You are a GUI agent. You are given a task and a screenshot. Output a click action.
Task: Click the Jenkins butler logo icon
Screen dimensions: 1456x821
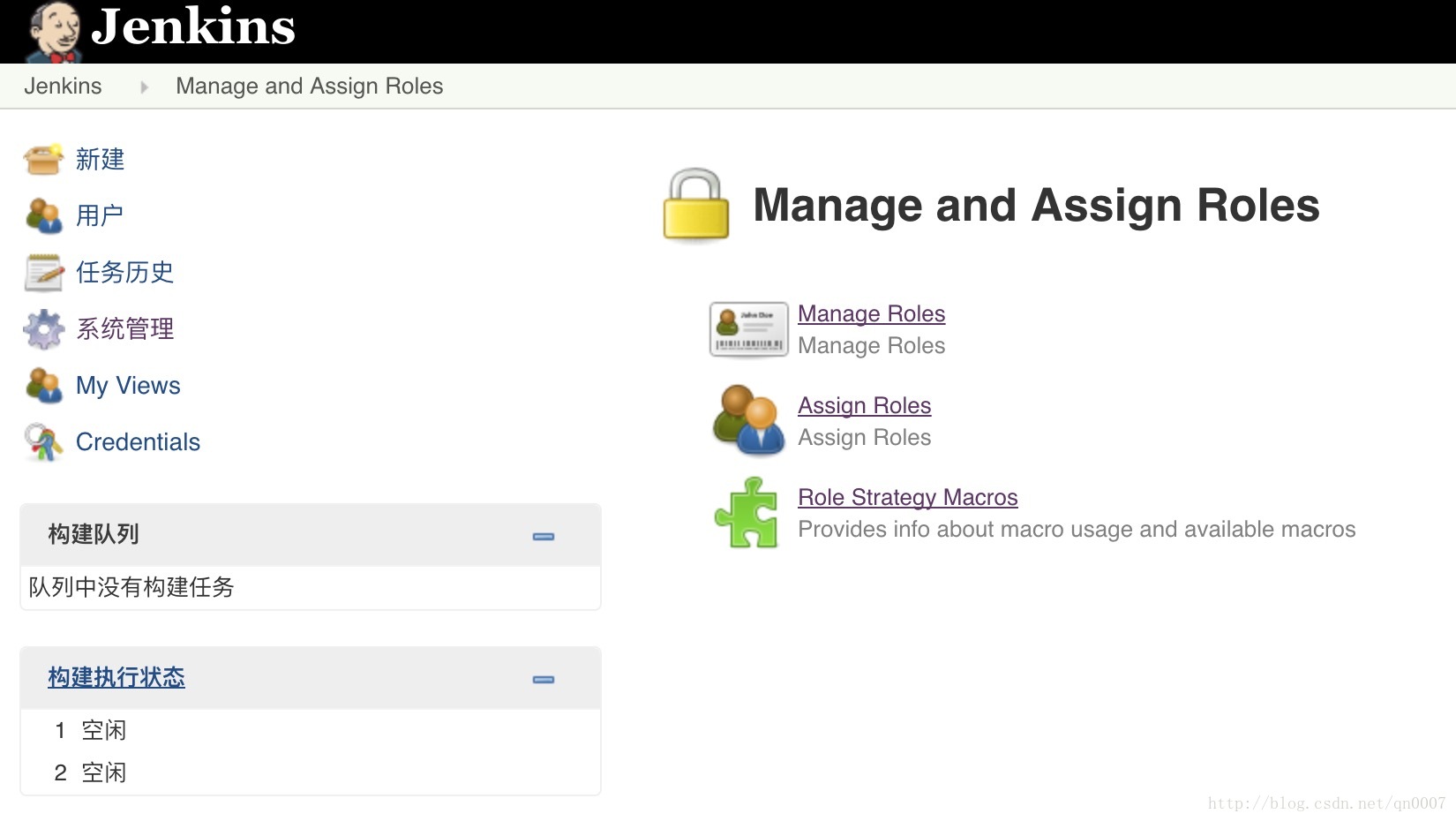54,32
